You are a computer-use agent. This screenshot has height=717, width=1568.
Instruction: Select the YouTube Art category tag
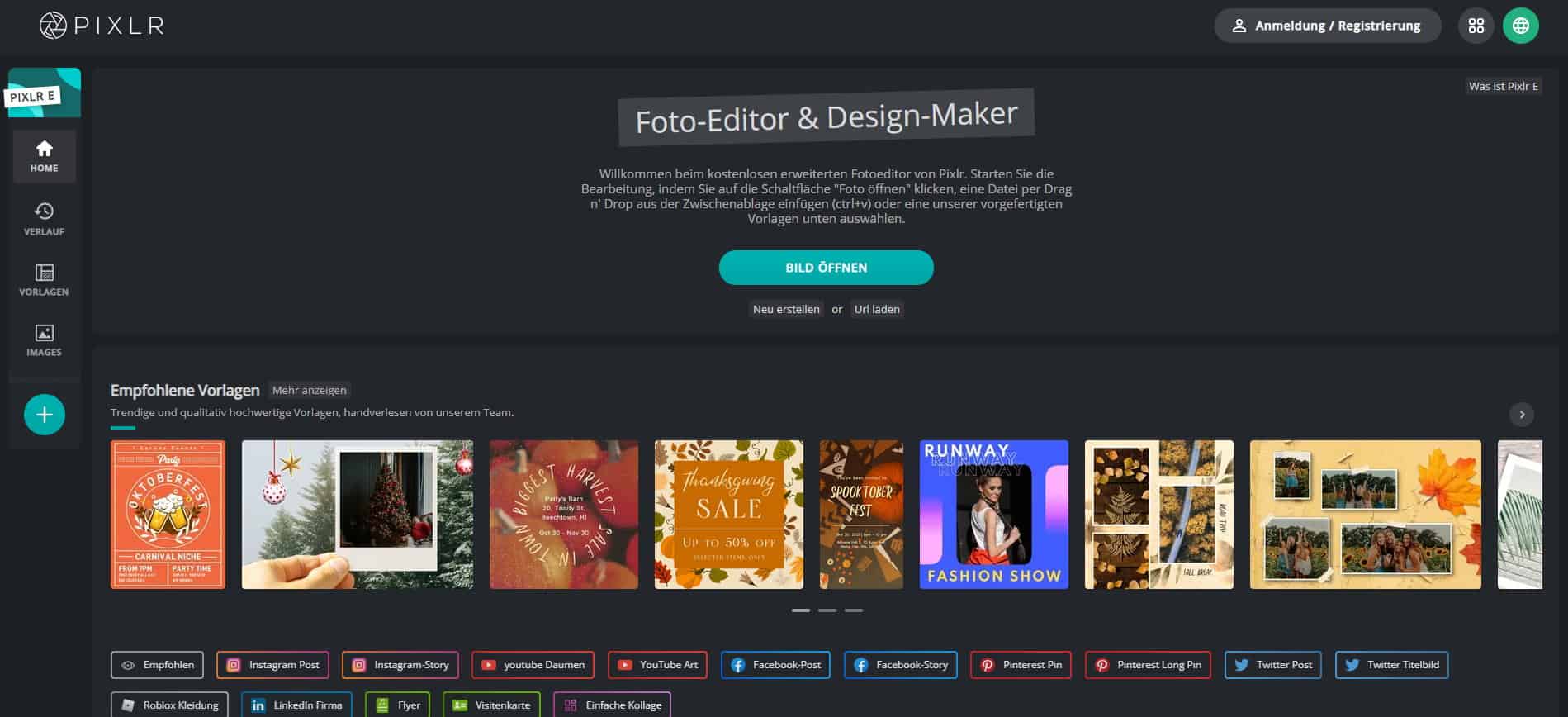657,665
